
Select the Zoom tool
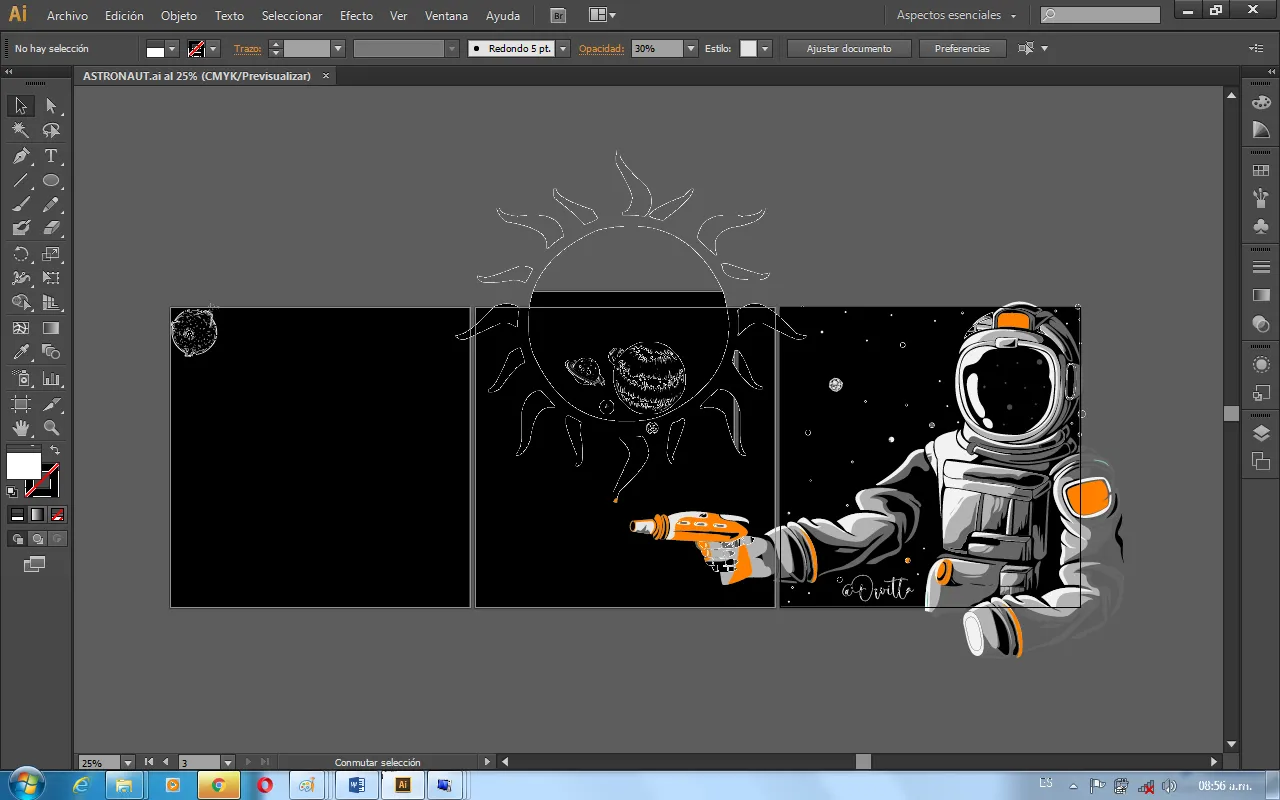click(51, 428)
